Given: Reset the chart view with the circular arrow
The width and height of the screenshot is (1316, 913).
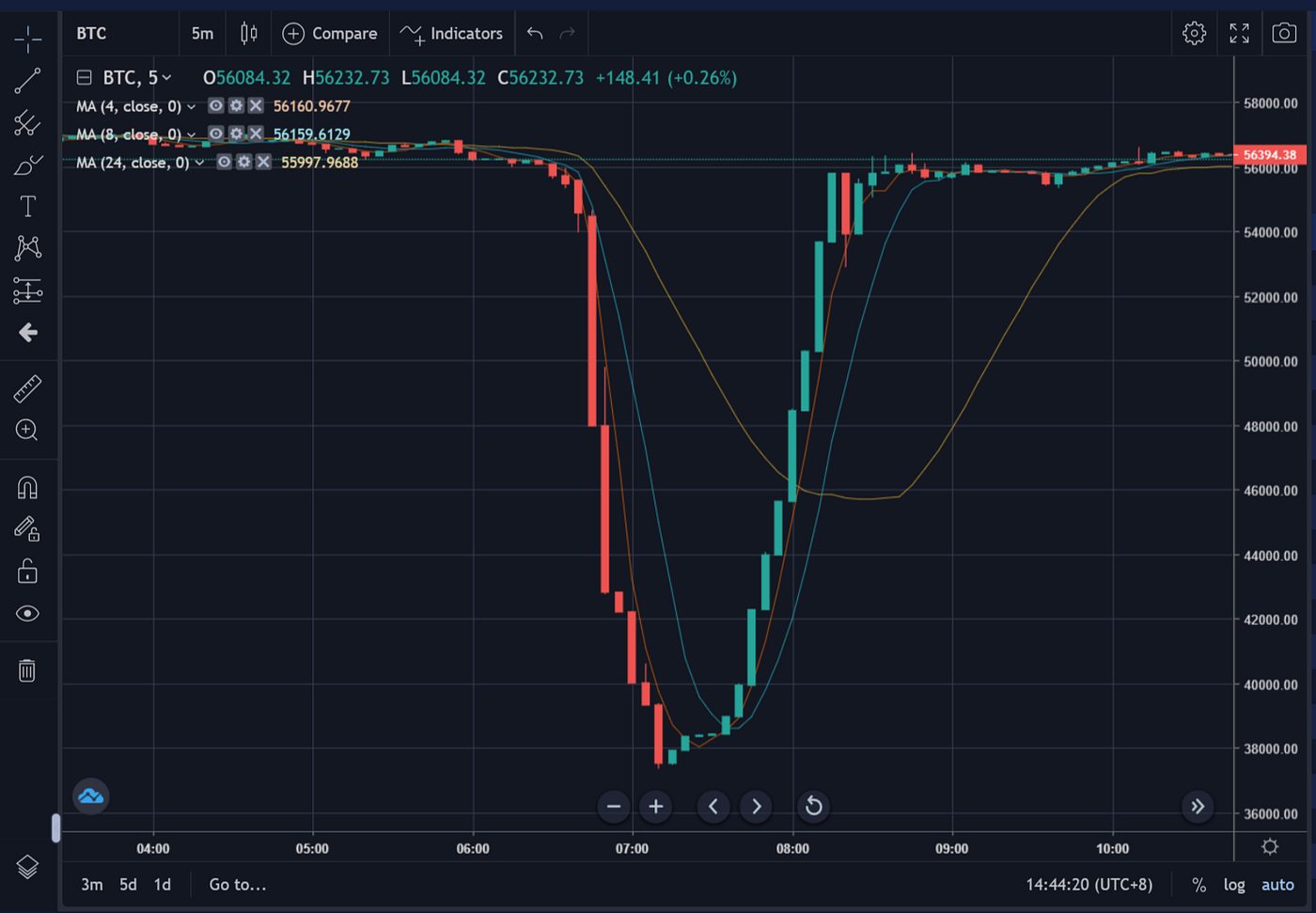Looking at the screenshot, I should click(812, 806).
